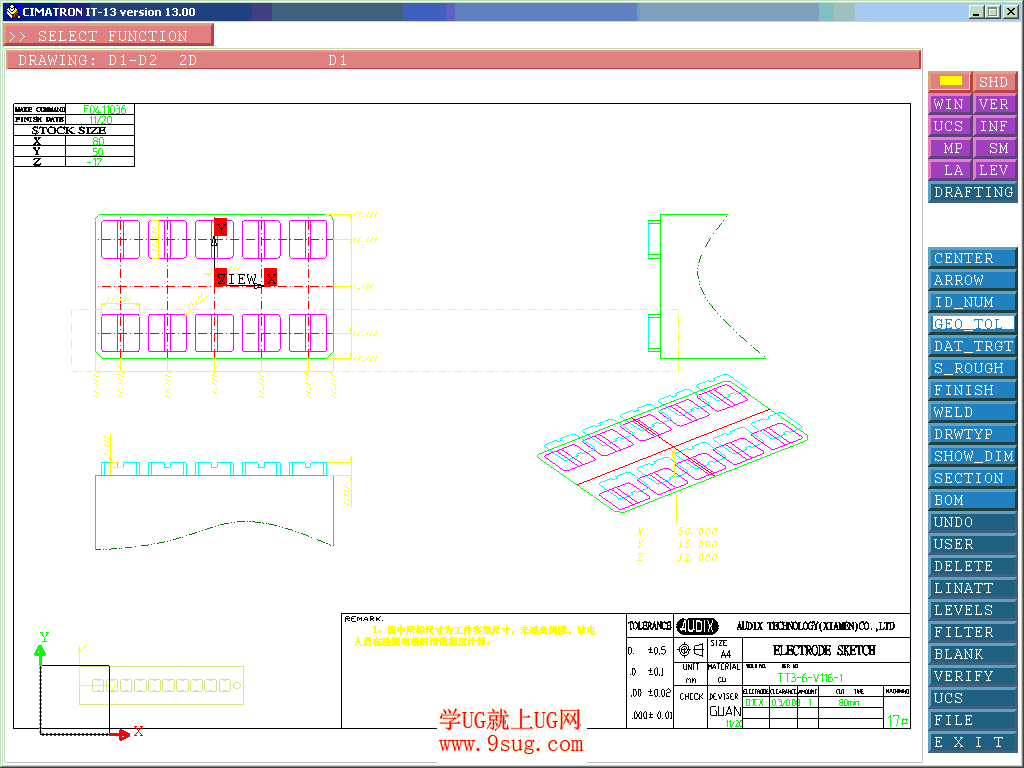The height and width of the screenshot is (768, 1024).
Task: Choose the DELETE function
Action: 973,566
